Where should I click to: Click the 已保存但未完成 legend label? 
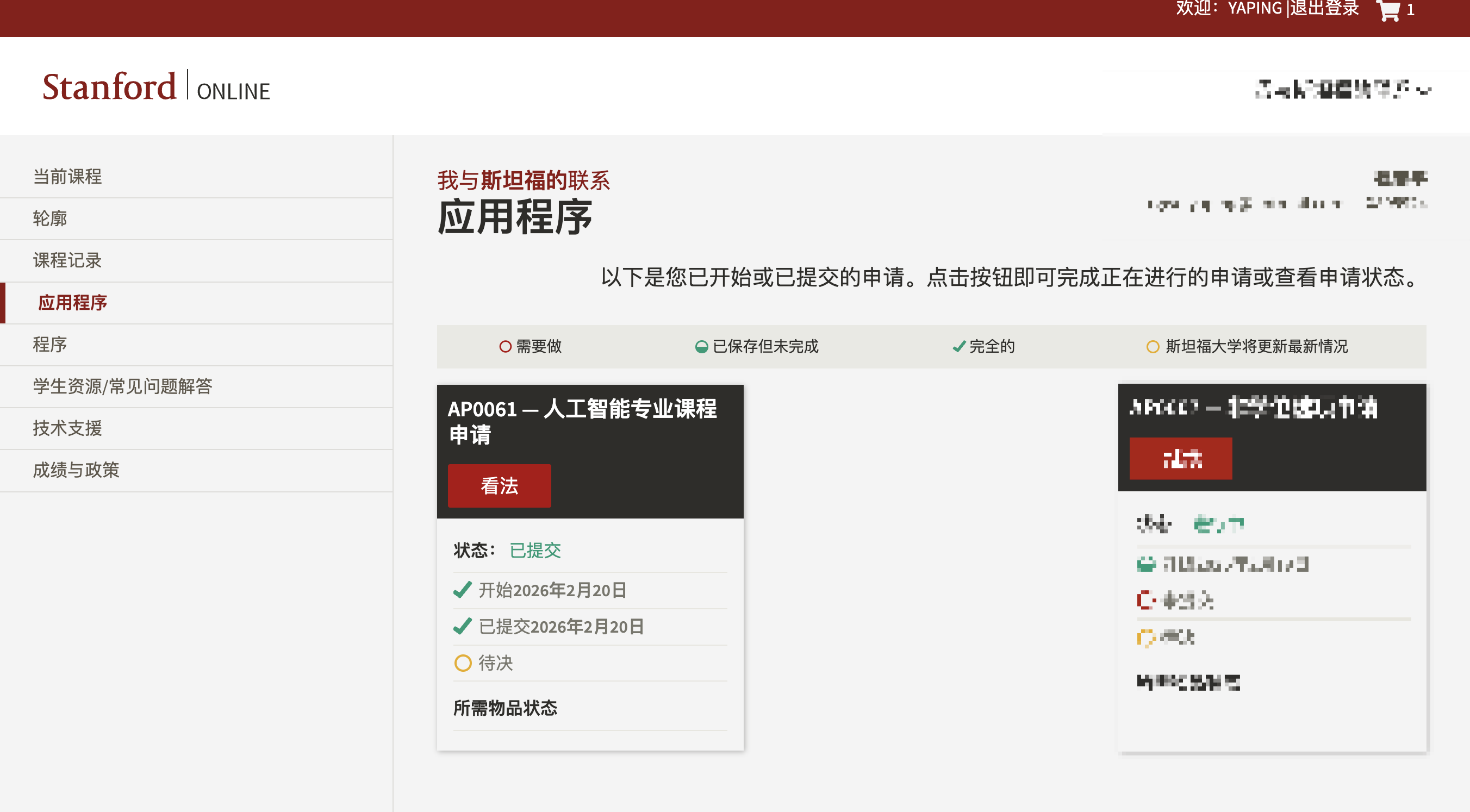[766, 346]
